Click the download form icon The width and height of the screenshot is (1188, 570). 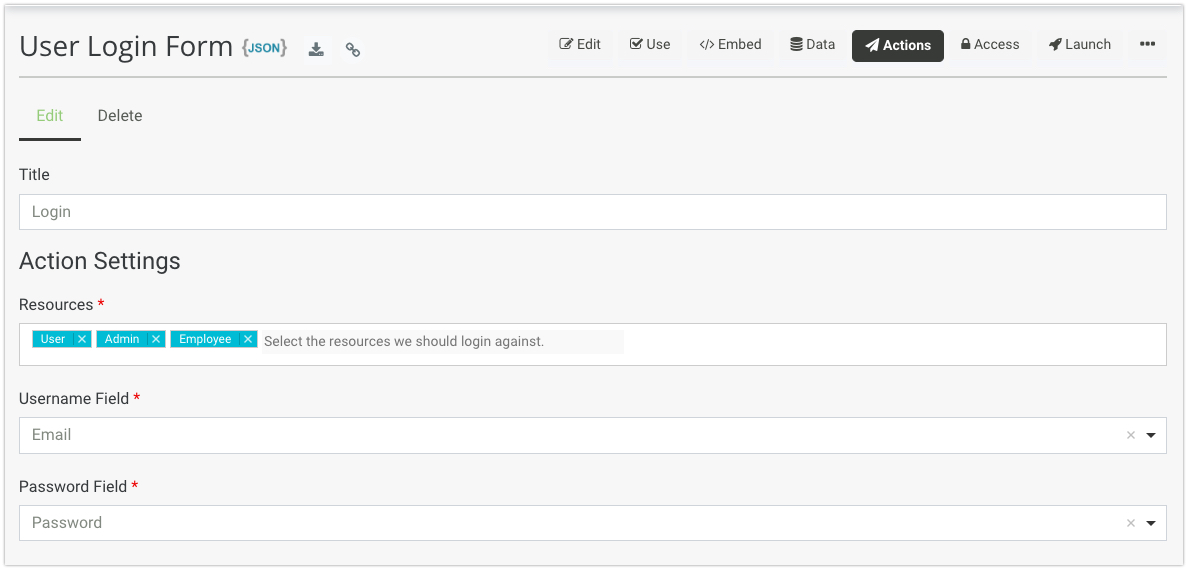coord(316,49)
